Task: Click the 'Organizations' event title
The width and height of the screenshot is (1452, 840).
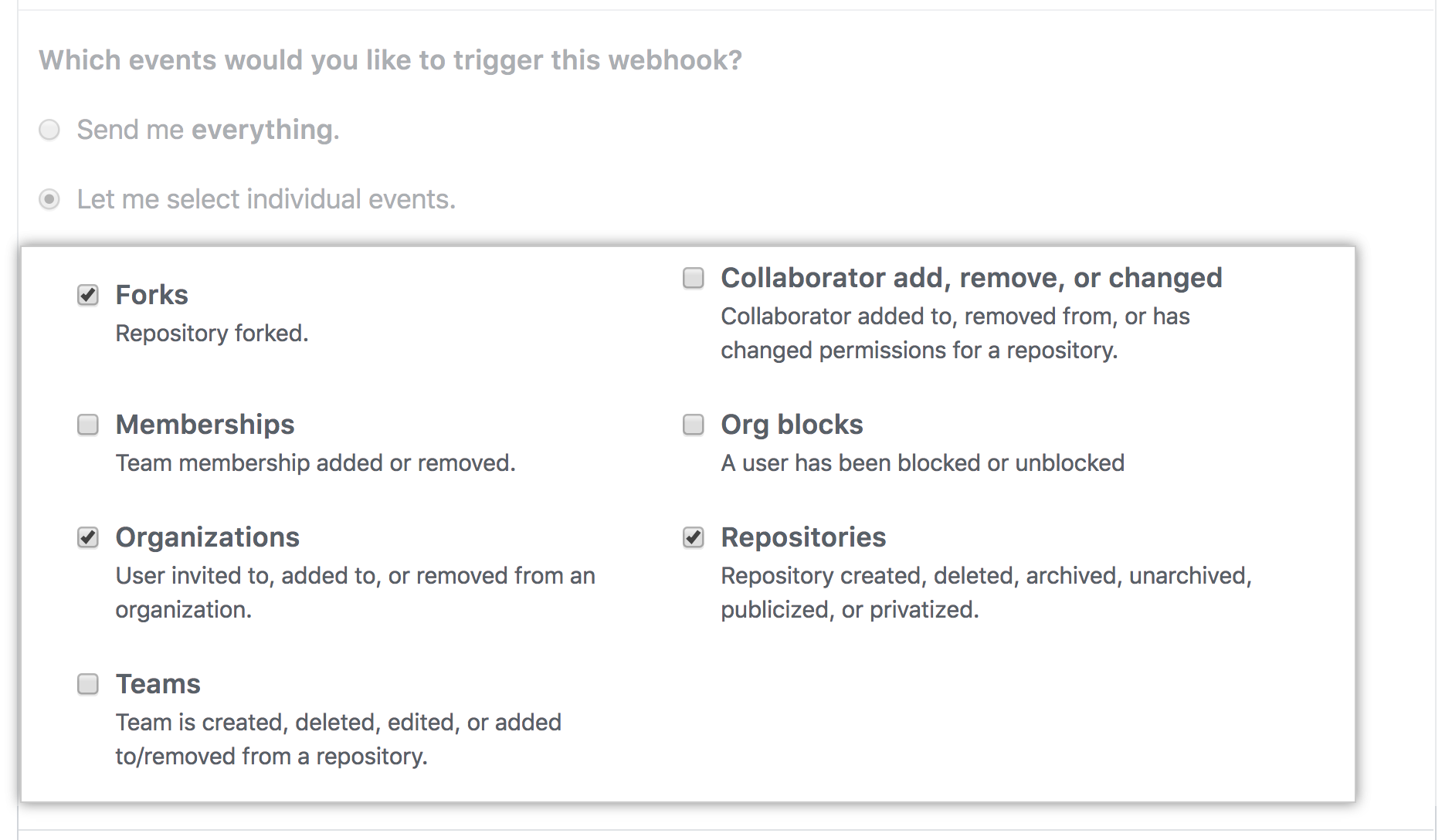Action: (x=207, y=537)
